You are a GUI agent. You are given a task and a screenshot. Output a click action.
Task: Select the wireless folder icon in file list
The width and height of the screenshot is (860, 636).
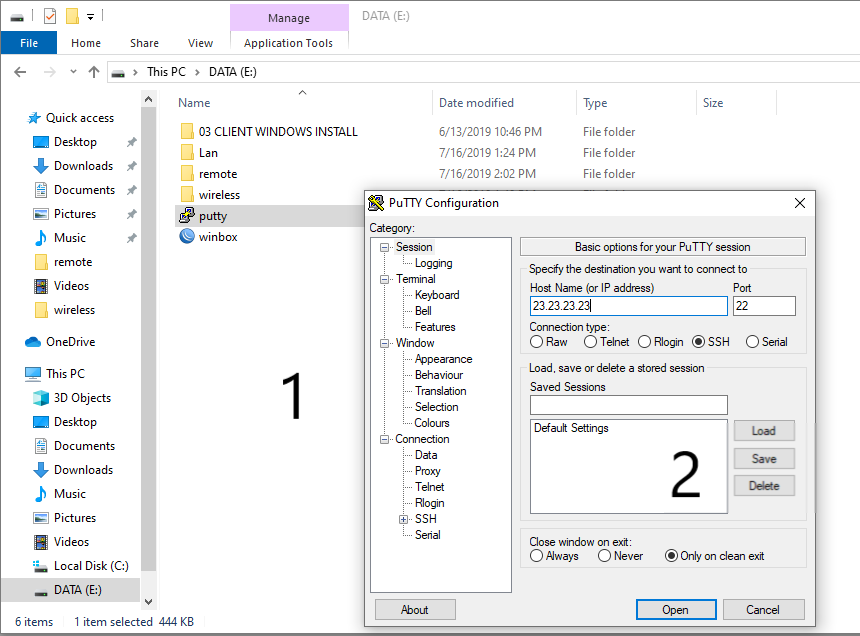187,195
